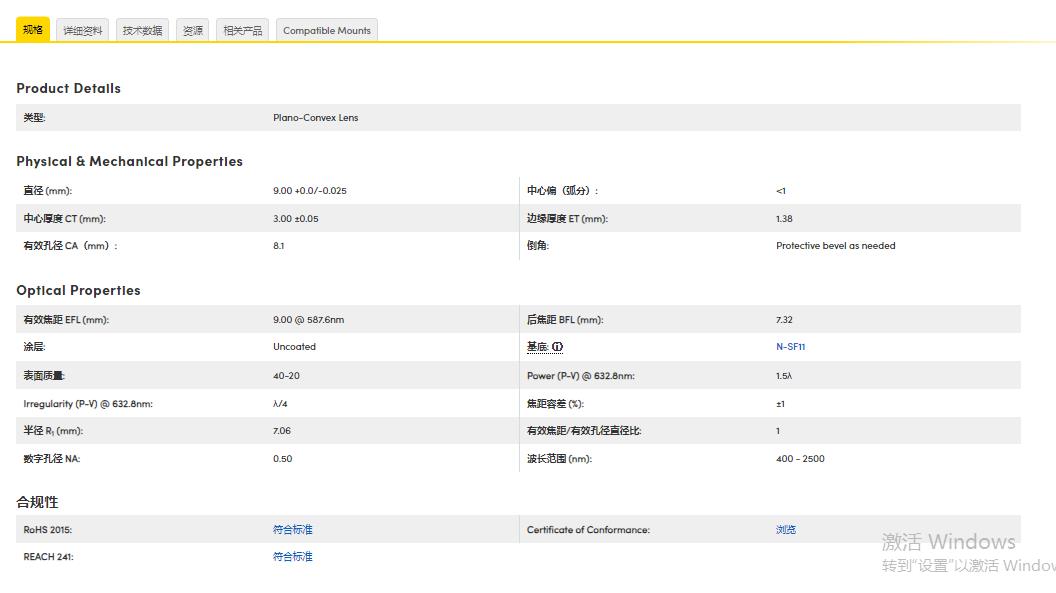
Task: Click the Product Details heading
Action: [x=68, y=88]
